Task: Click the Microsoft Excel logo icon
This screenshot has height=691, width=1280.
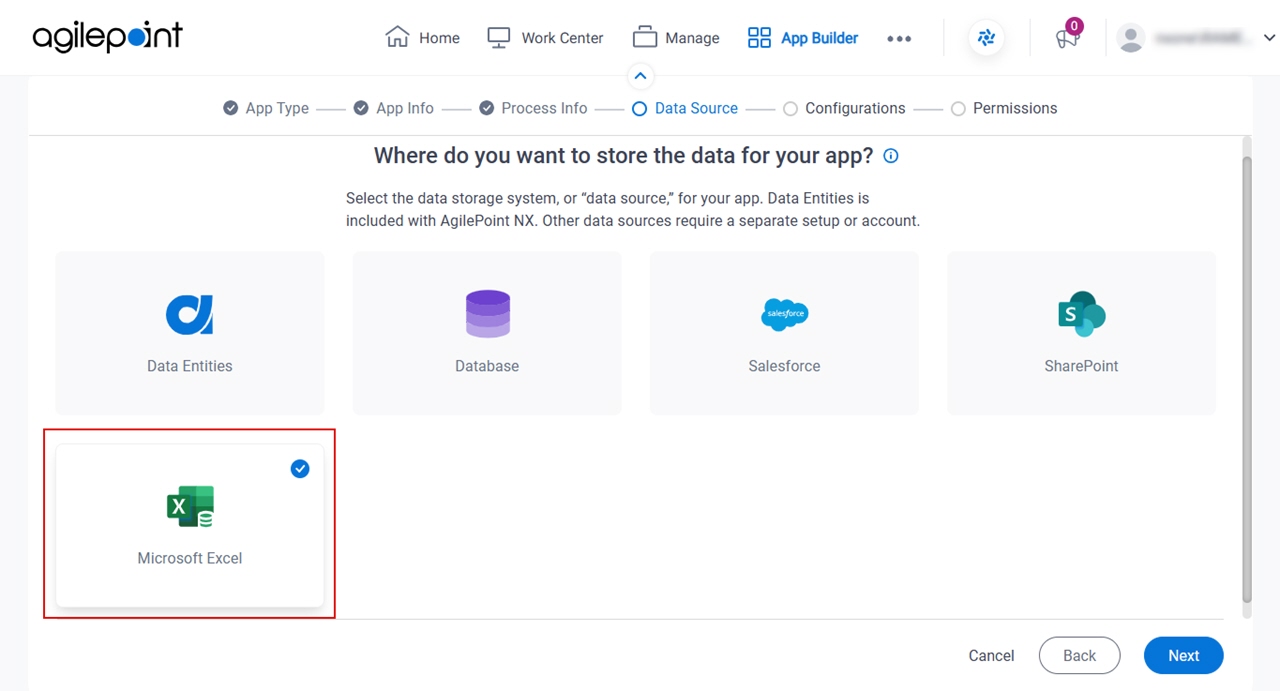Action: 190,507
